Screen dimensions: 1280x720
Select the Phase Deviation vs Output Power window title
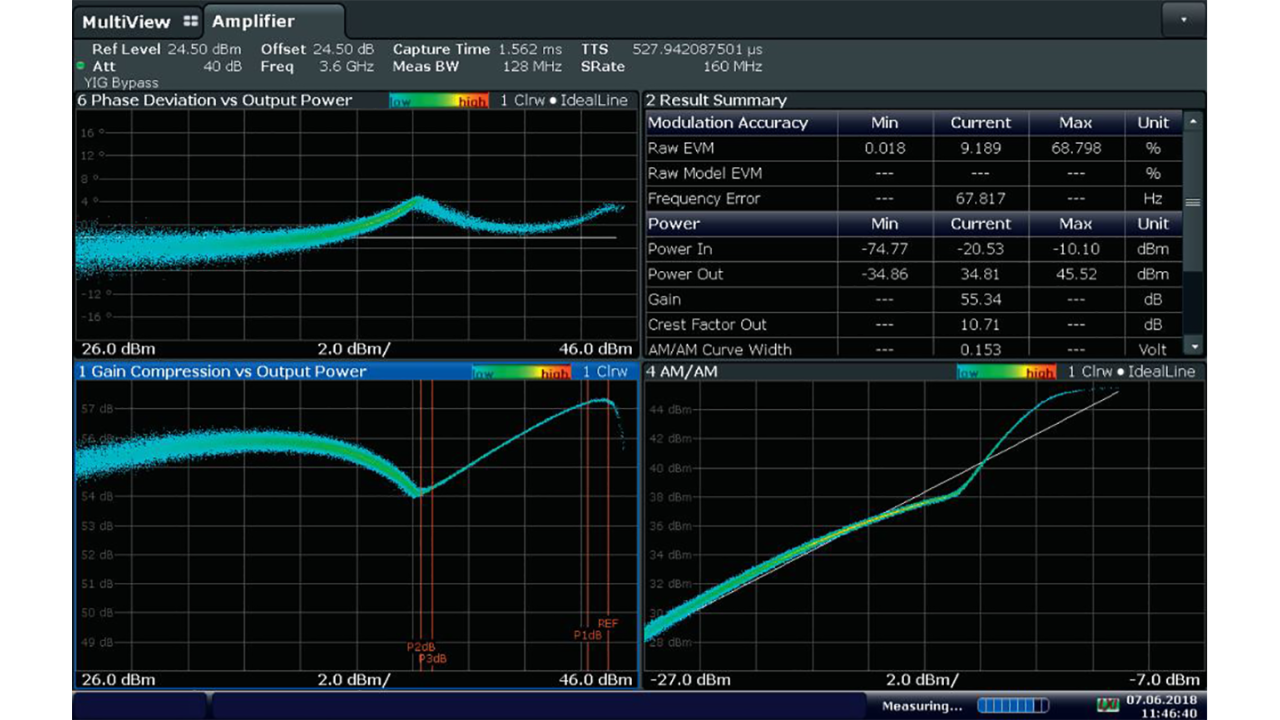(x=215, y=100)
